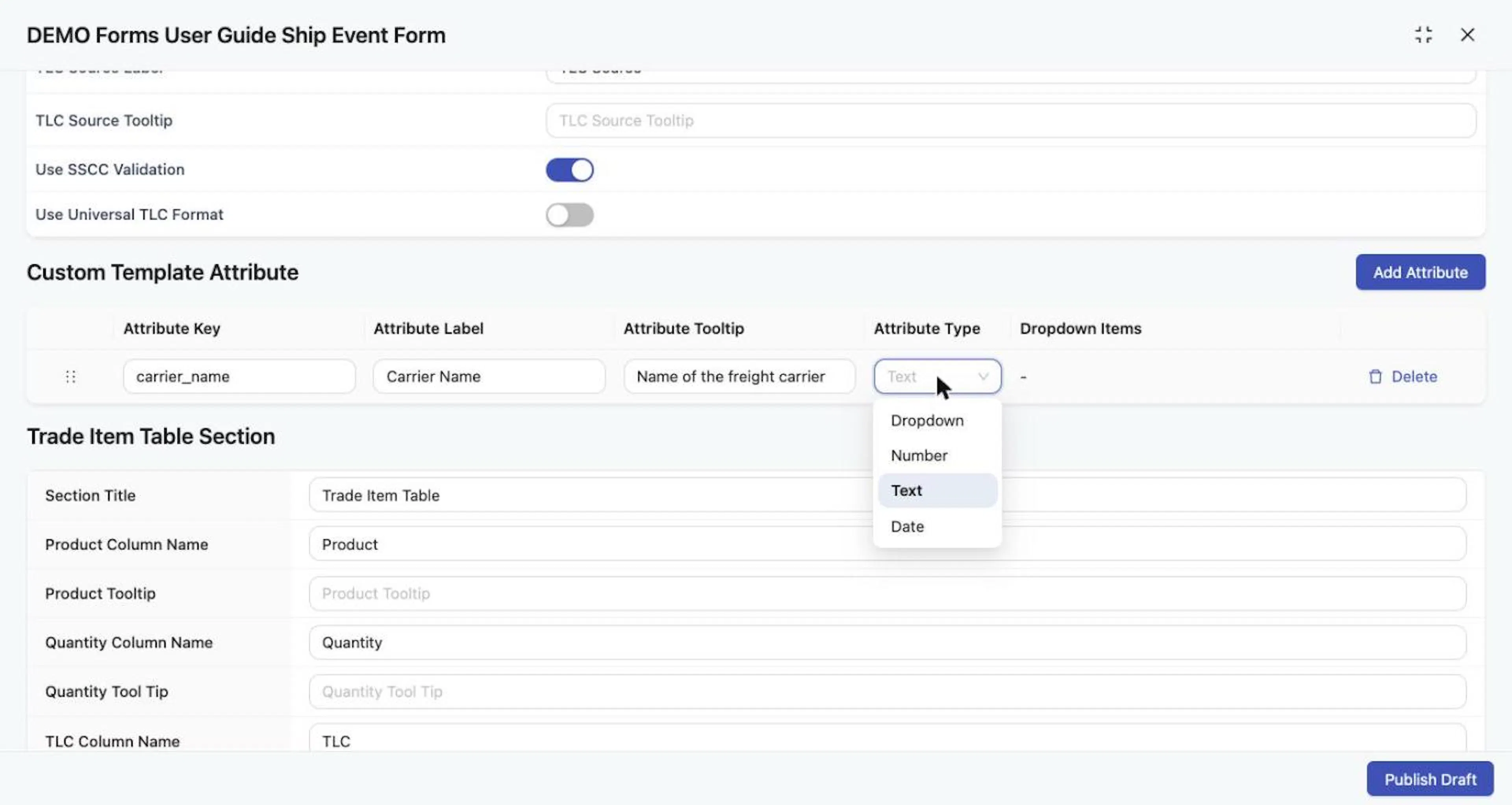Click the Attribute Type dropdown chevron arrow
The width and height of the screenshot is (1512, 805).
point(983,377)
